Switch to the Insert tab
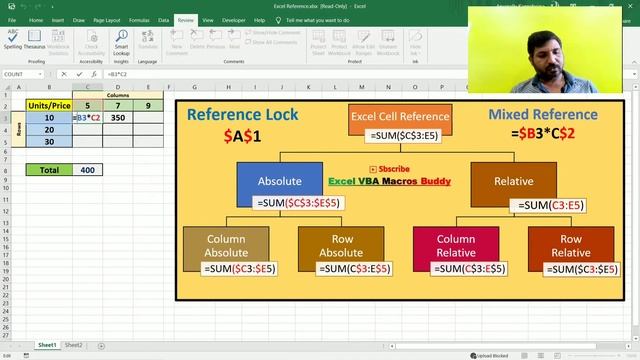Viewport: 640px width, 360px height. coord(58,20)
